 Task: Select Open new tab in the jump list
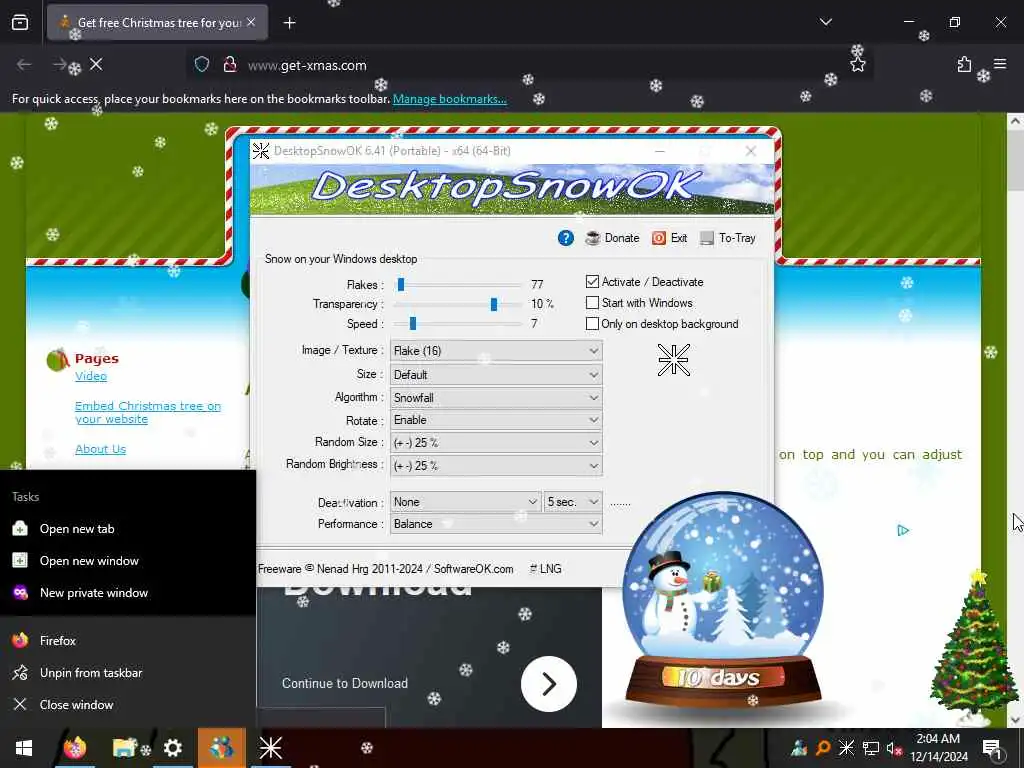click(x=128, y=529)
